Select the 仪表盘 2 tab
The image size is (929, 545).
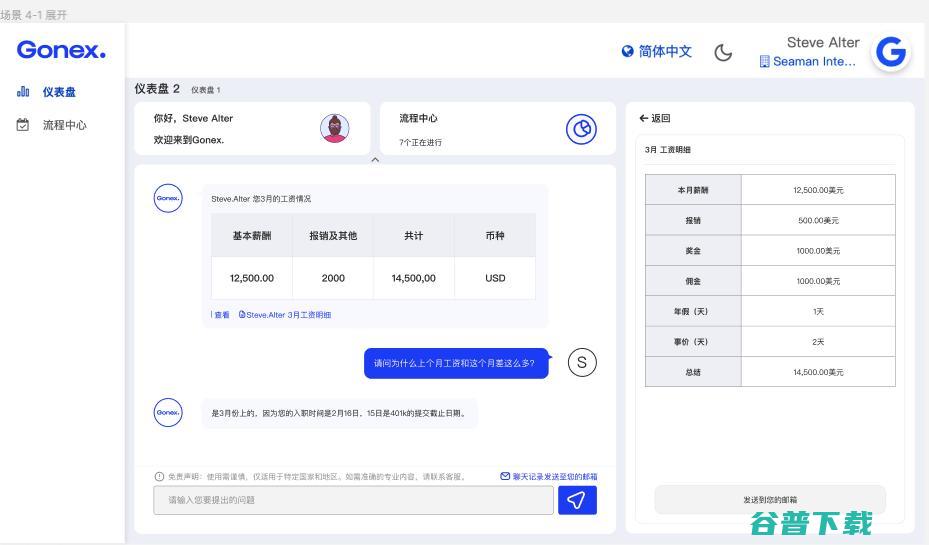click(x=157, y=89)
